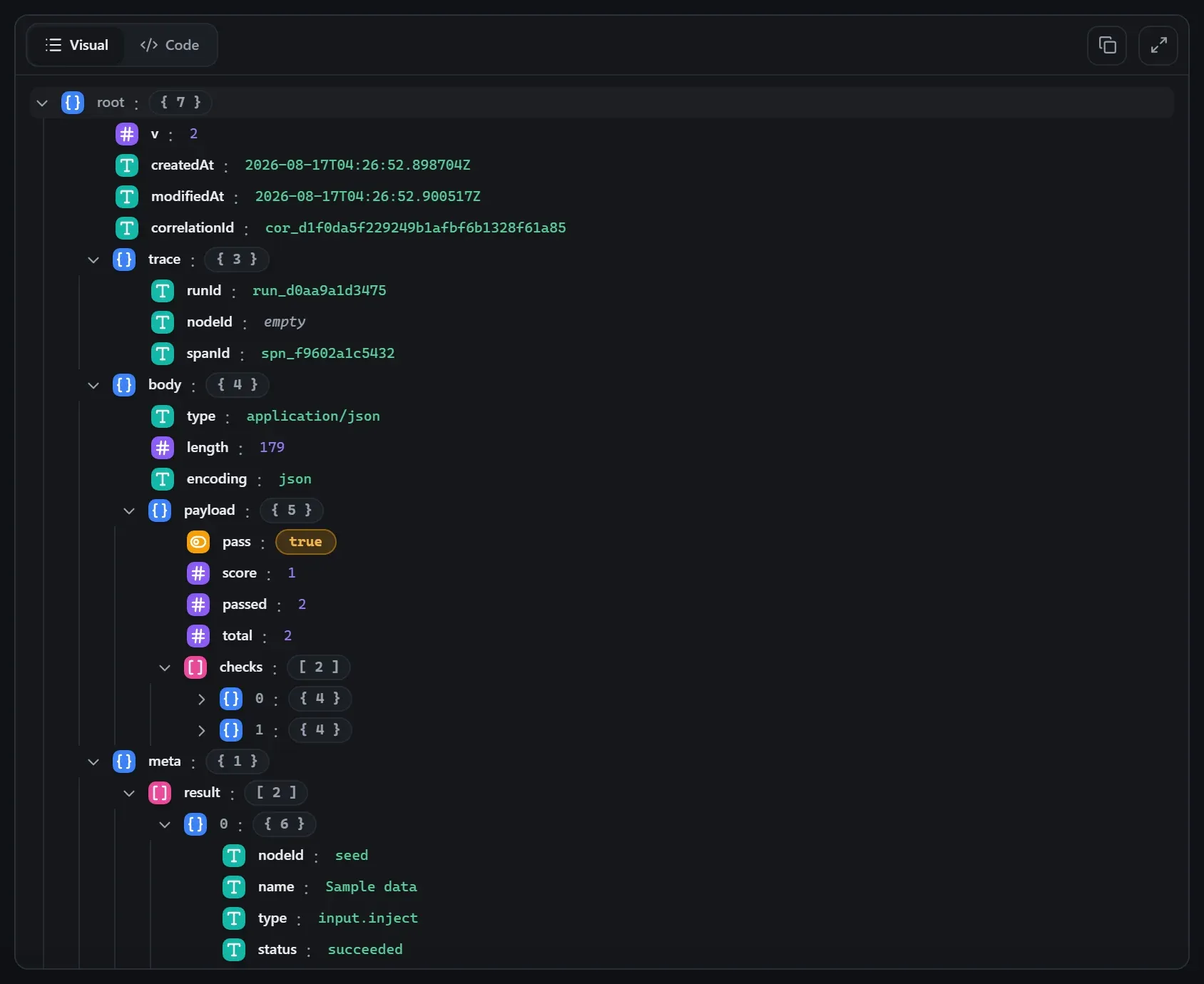Image resolution: width=1204 pixels, height=984 pixels.
Task: Click the text icon beside name
Action: [x=234, y=887]
